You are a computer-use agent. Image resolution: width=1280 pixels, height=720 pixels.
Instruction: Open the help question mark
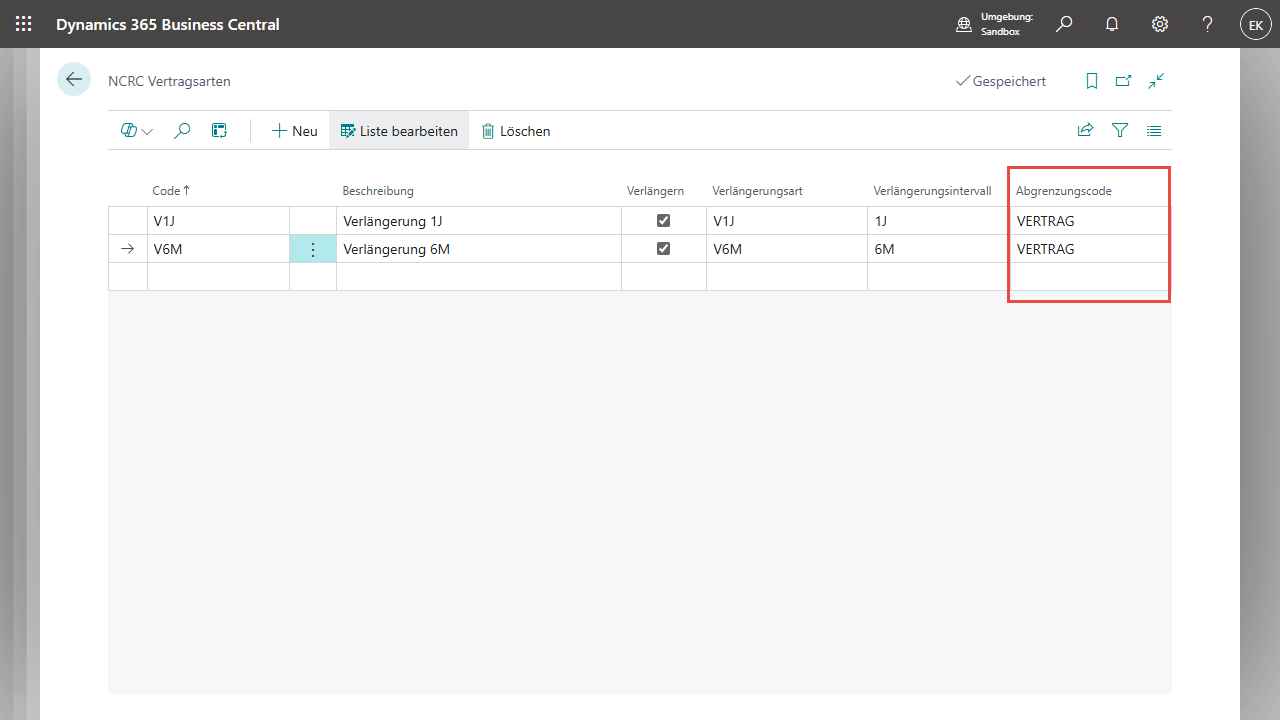[x=1208, y=24]
